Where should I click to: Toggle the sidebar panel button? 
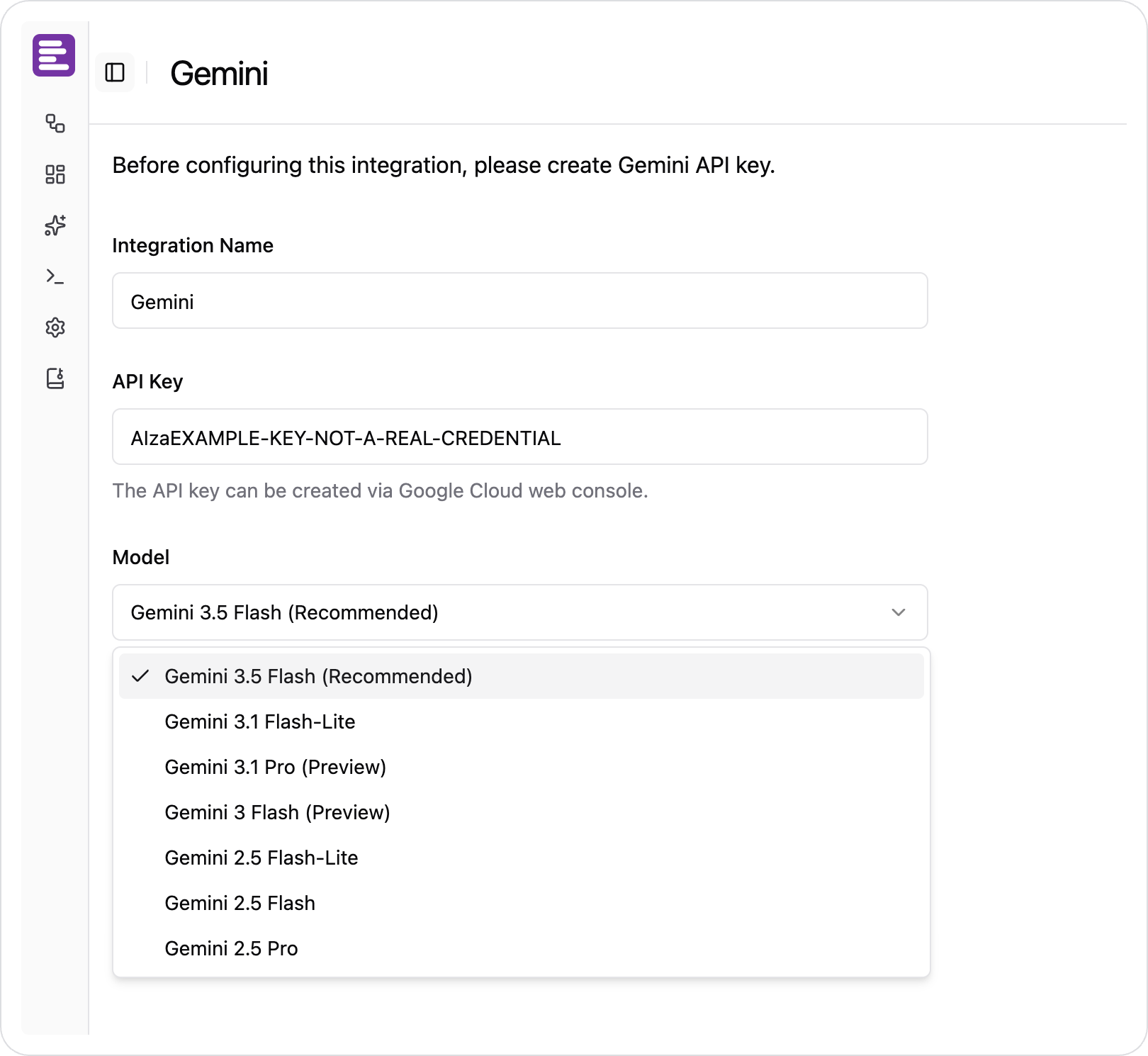tap(115, 72)
